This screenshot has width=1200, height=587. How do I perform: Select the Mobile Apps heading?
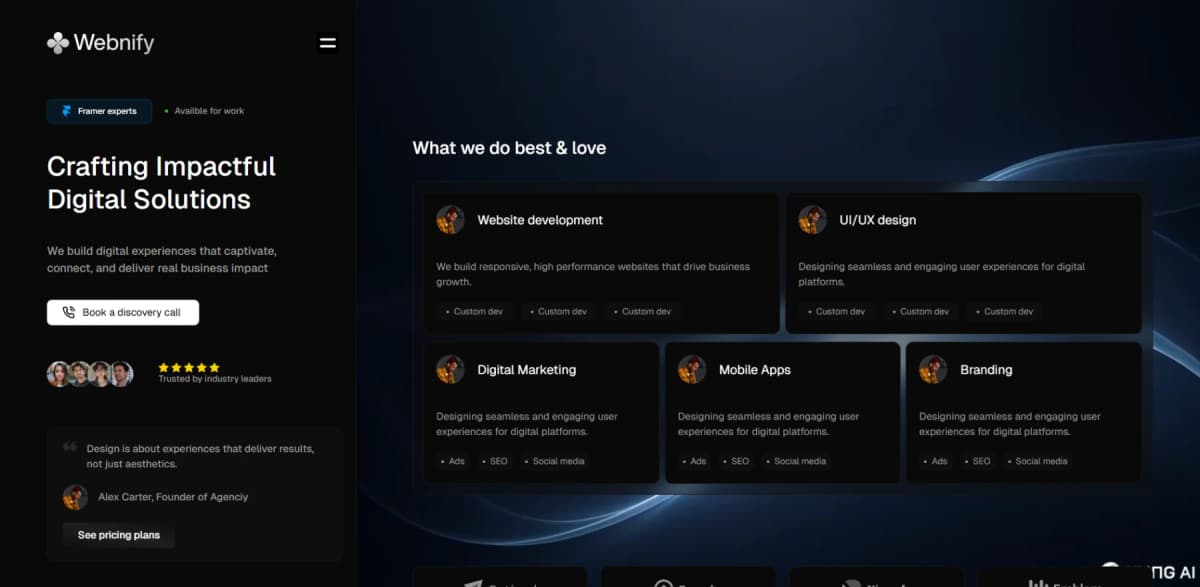tap(755, 370)
